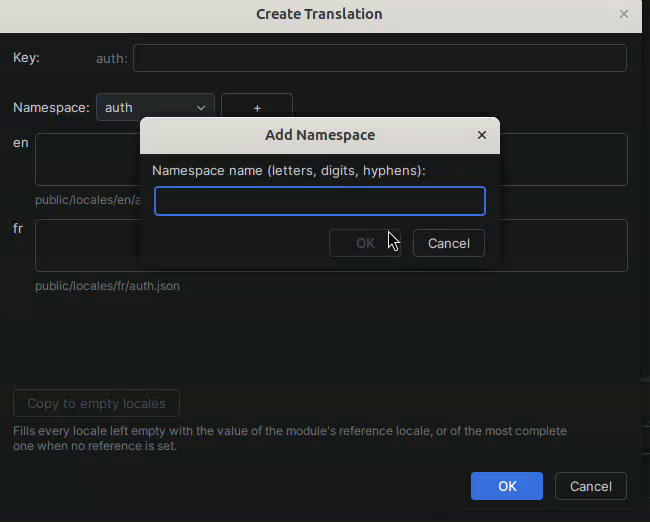Click the 'en' locale label
Screen dimensions: 650x522
click(21, 143)
